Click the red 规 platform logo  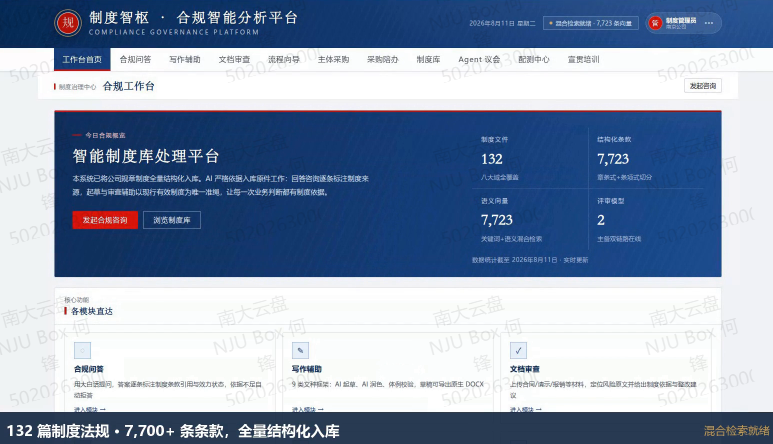[68, 23]
